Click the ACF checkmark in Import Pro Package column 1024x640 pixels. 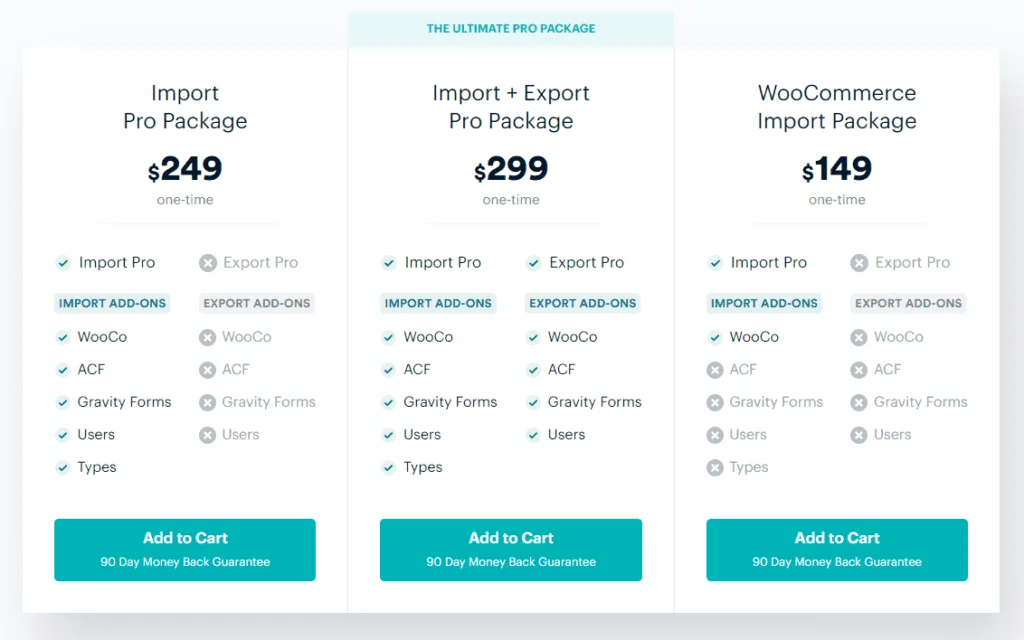coord(62,370)
